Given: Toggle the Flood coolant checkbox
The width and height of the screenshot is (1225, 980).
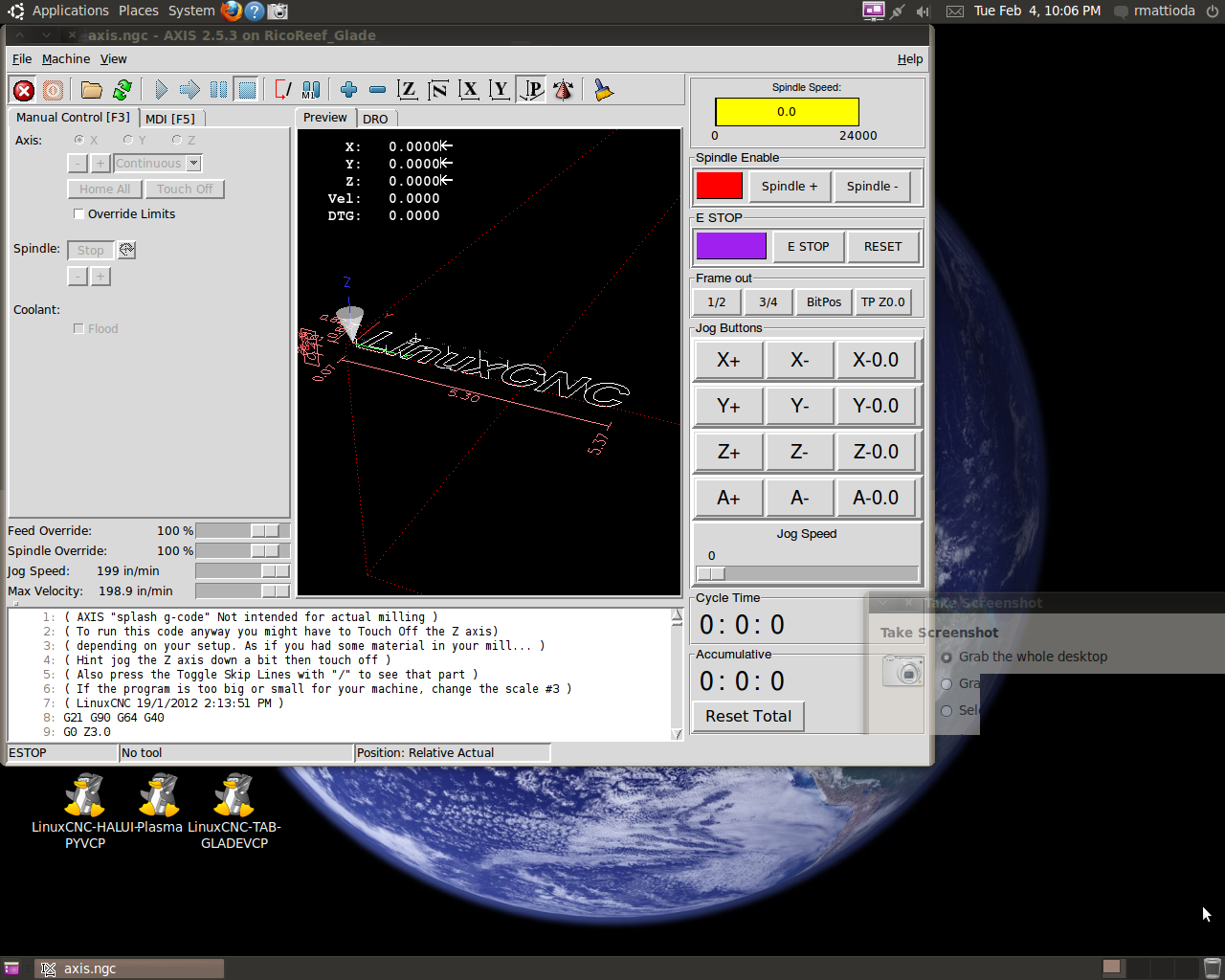Looking at the screenshot, I should (79, 328).
